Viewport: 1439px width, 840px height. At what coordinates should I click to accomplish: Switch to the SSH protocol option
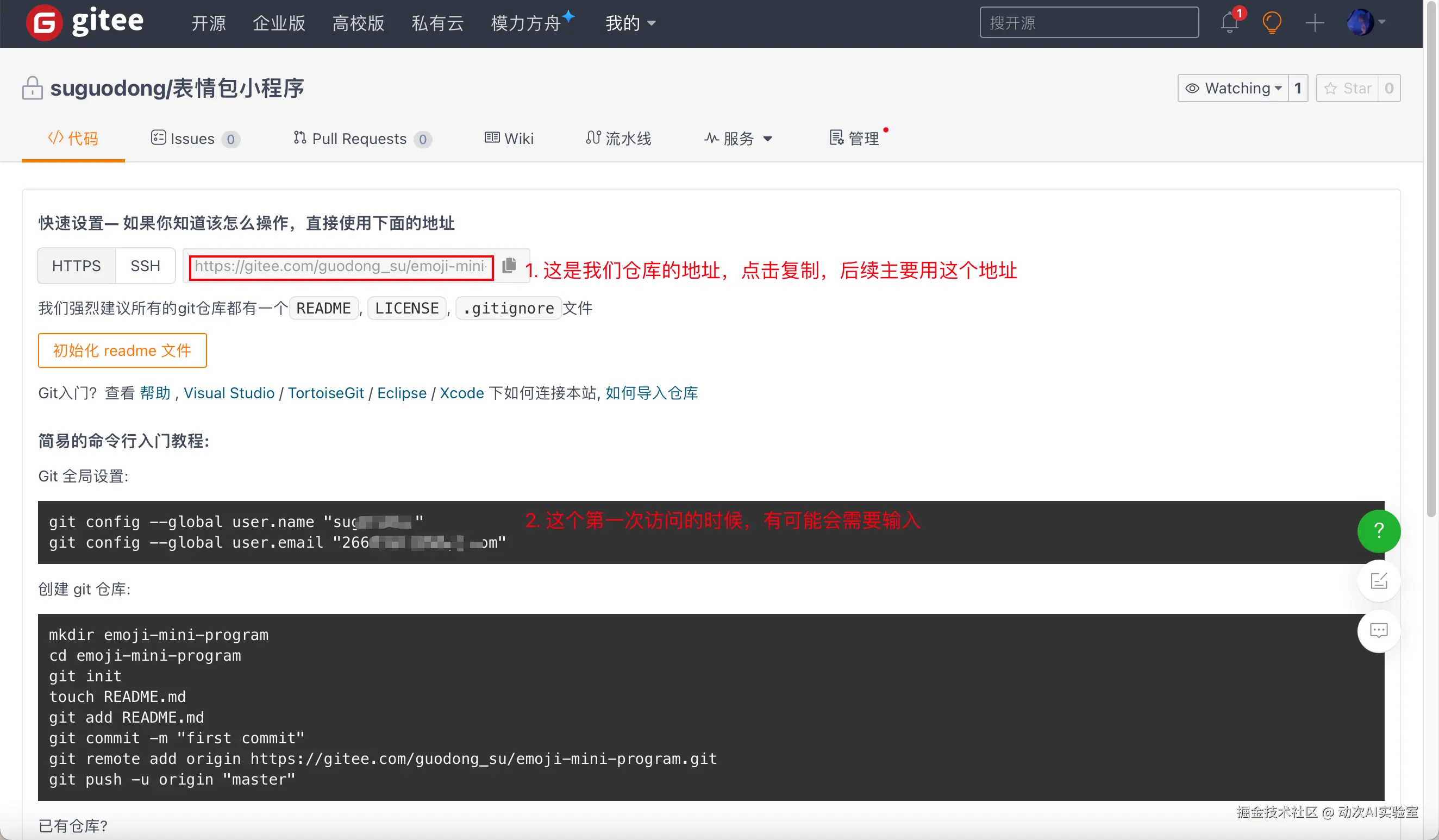(145, 266)
